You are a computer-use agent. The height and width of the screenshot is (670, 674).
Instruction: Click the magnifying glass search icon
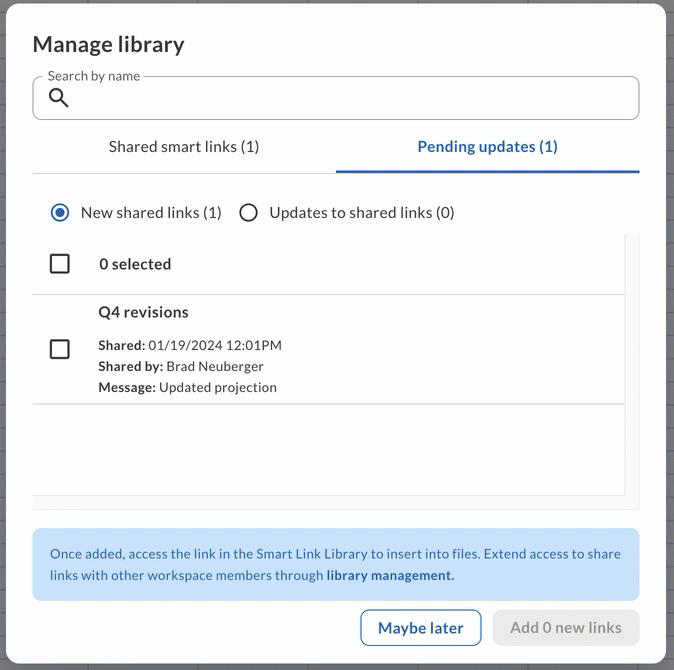(58, 98)
